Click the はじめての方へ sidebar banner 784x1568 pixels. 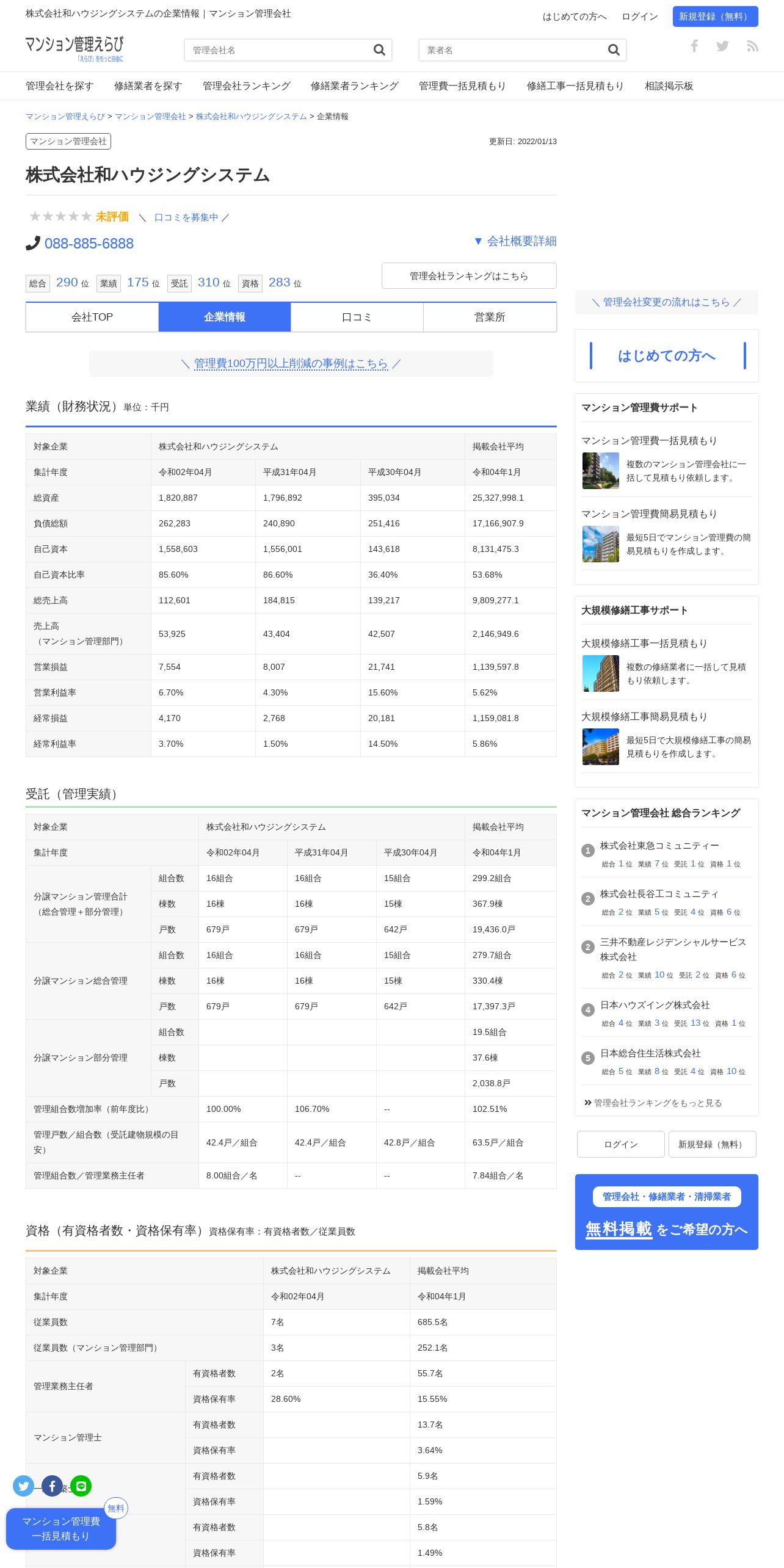(x=667, y=356)
